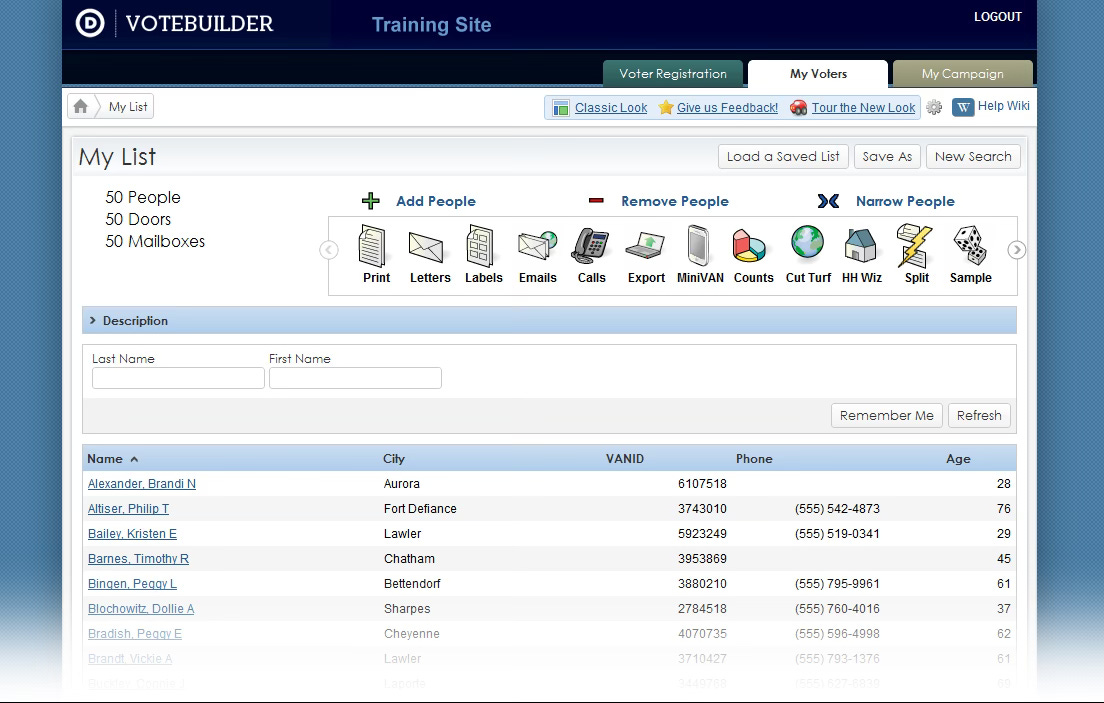Click the city cell Fort Defiance
The width and height of the screenshot is (1104, 703).
420,509
